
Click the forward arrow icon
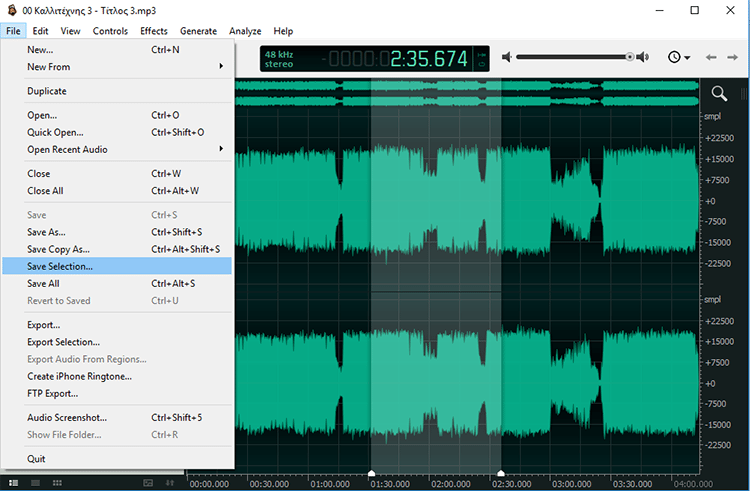click(x=732, y=57)
